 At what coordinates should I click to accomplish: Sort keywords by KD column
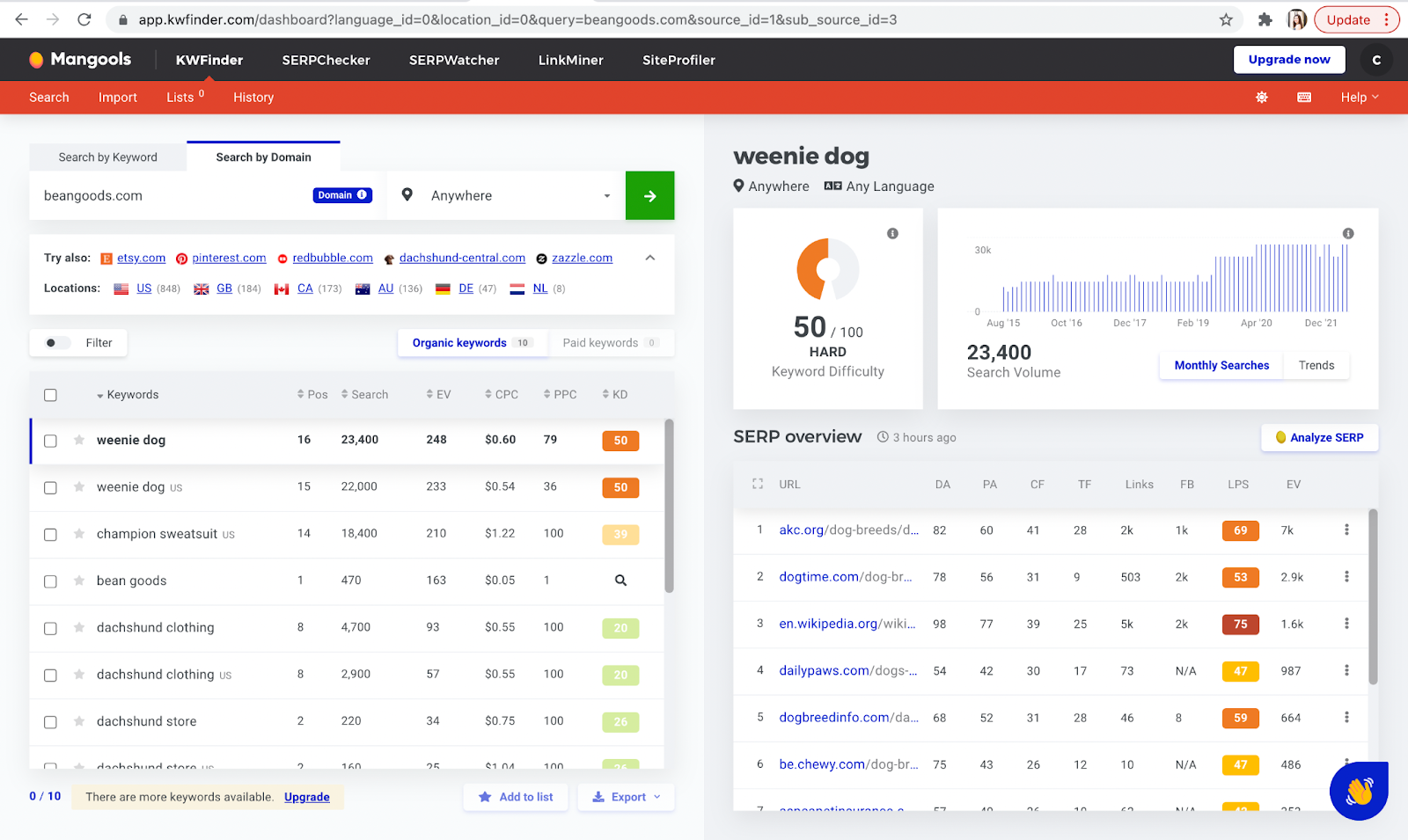pos(615,395)
